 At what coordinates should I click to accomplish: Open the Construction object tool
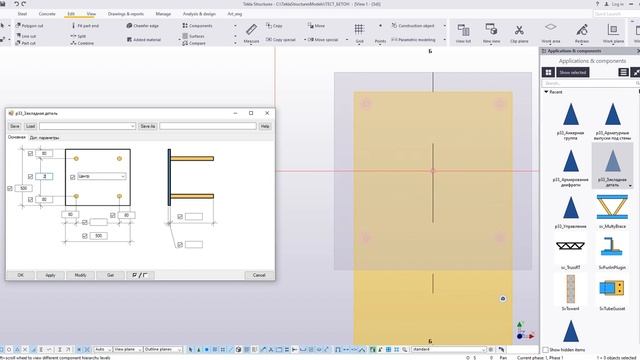(413, 26)
